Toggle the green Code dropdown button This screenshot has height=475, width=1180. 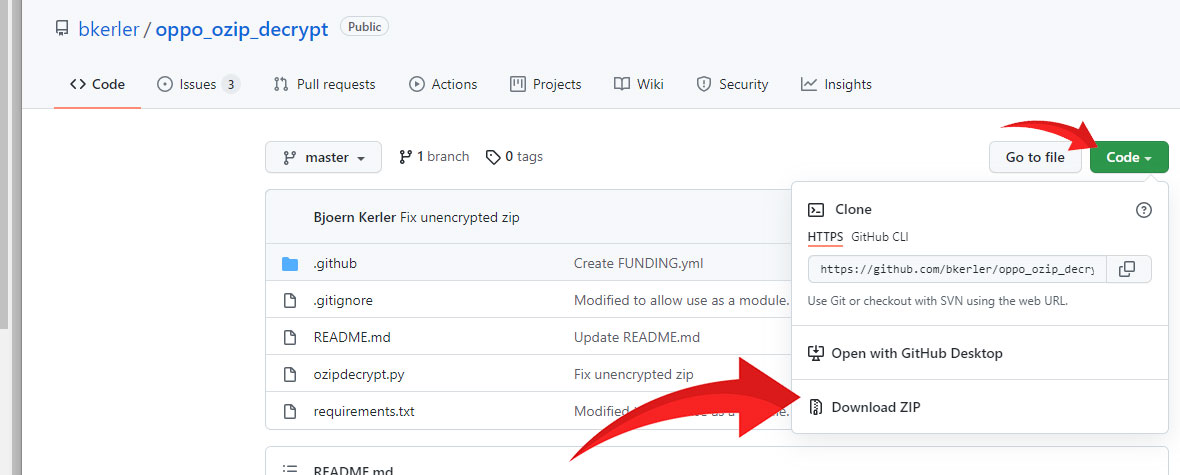[1129, 157]
